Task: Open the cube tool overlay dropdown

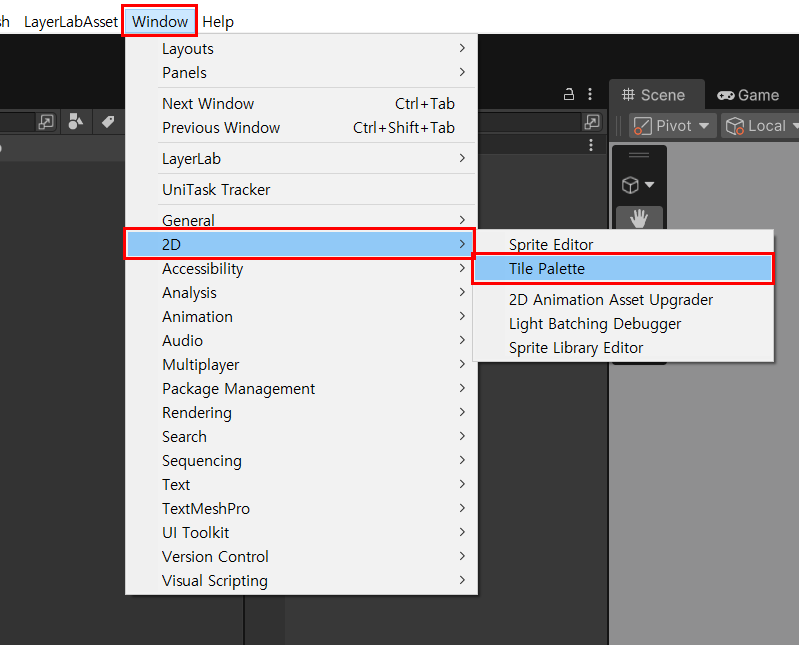Action: [x=638, y=184]
